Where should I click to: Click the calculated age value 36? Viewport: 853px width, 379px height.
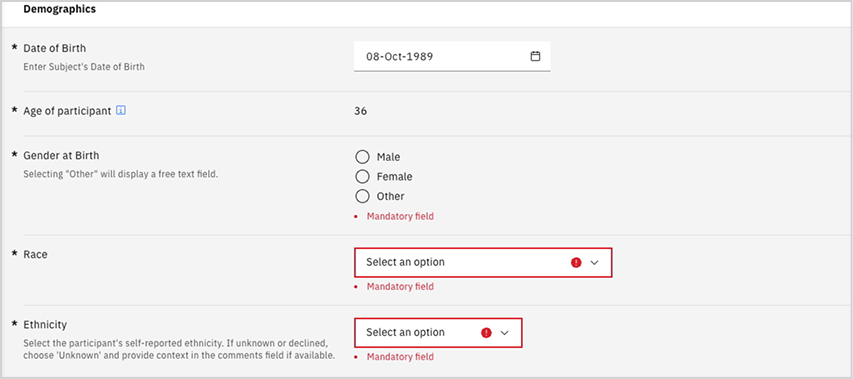tap(360, 111)
